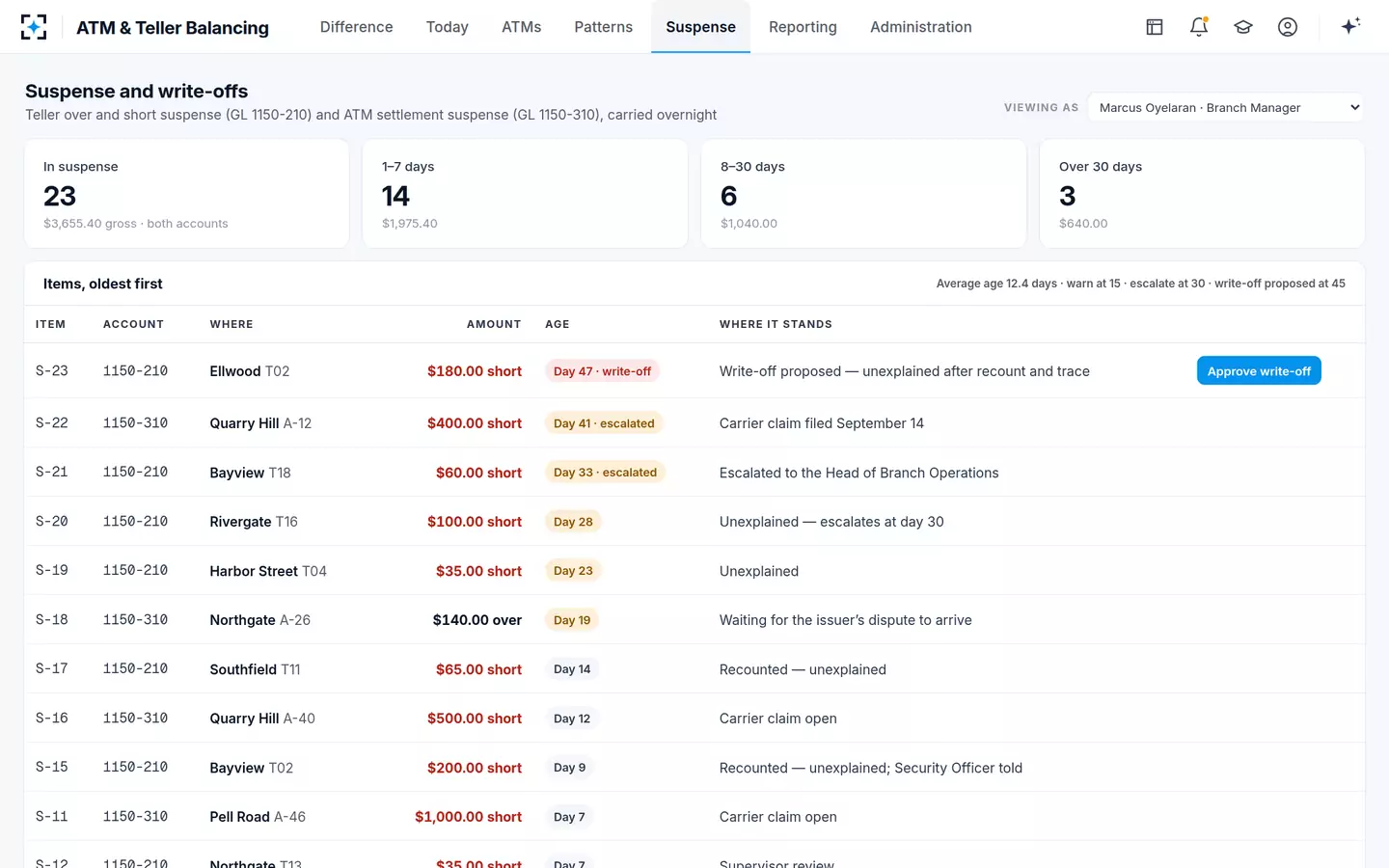The width and height of the screenshot is (1389, 868).
Task: Approve write-off for item S-23
Action: [x=1259, y=370]
